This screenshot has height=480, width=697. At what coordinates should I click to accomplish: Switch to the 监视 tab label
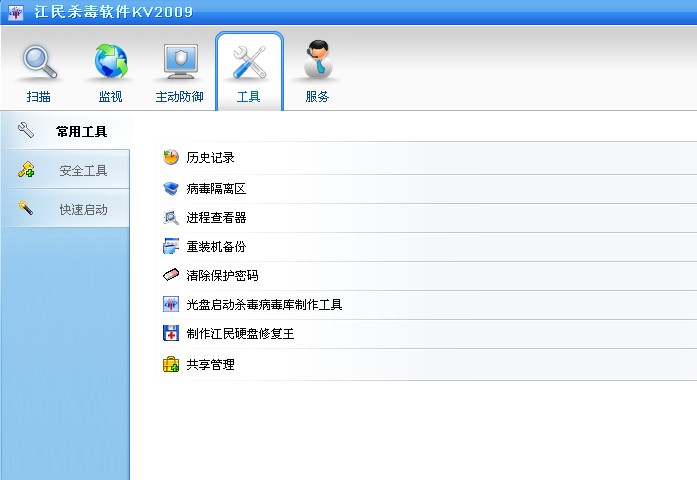[110, 96]
